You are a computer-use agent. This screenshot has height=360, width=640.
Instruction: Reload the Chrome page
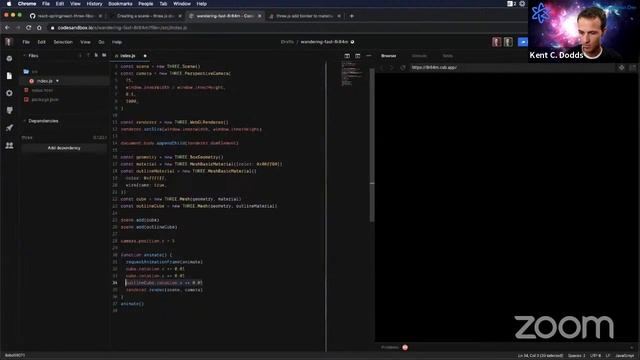pos(29,28)
